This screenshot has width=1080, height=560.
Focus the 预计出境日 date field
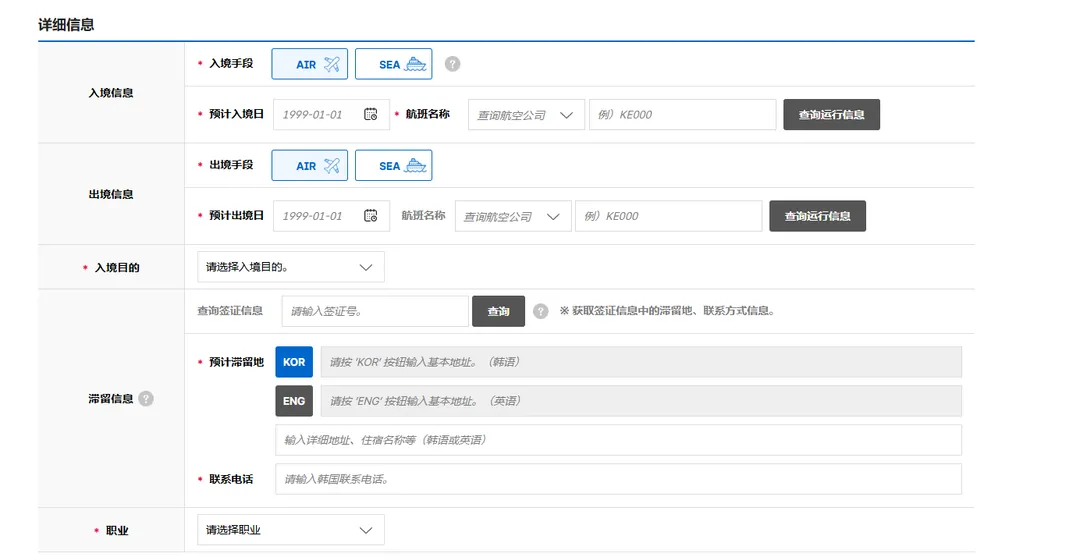click(331, 216)
